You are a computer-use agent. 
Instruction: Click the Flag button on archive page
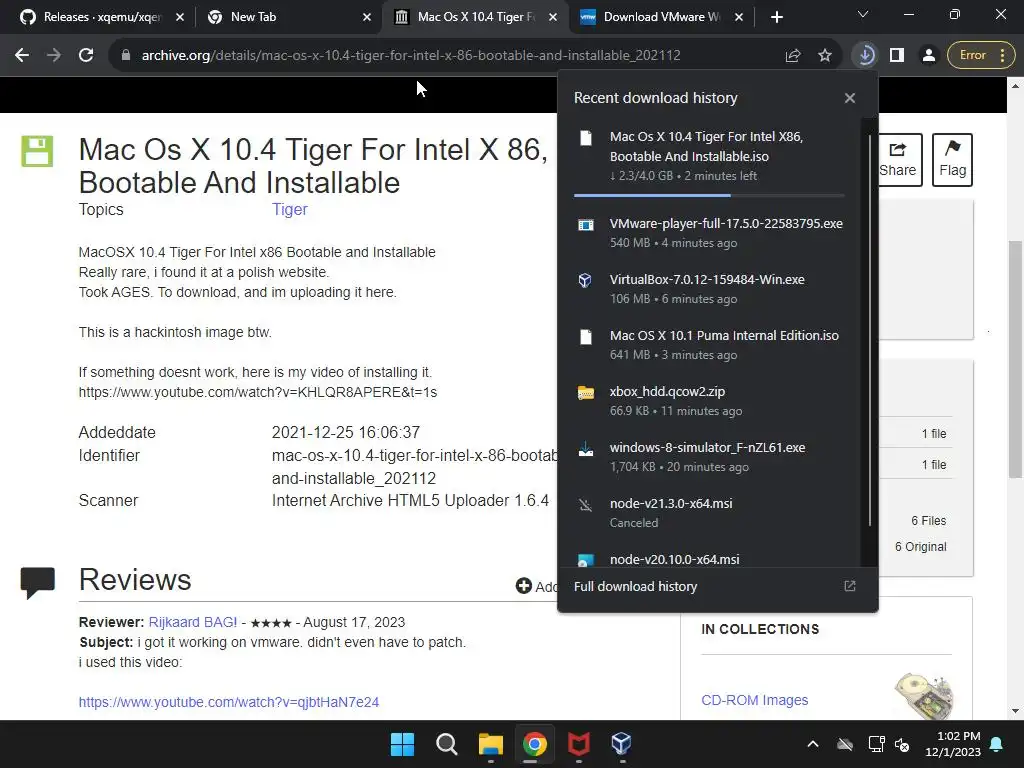pyautogui.click(x=952, y=160)
